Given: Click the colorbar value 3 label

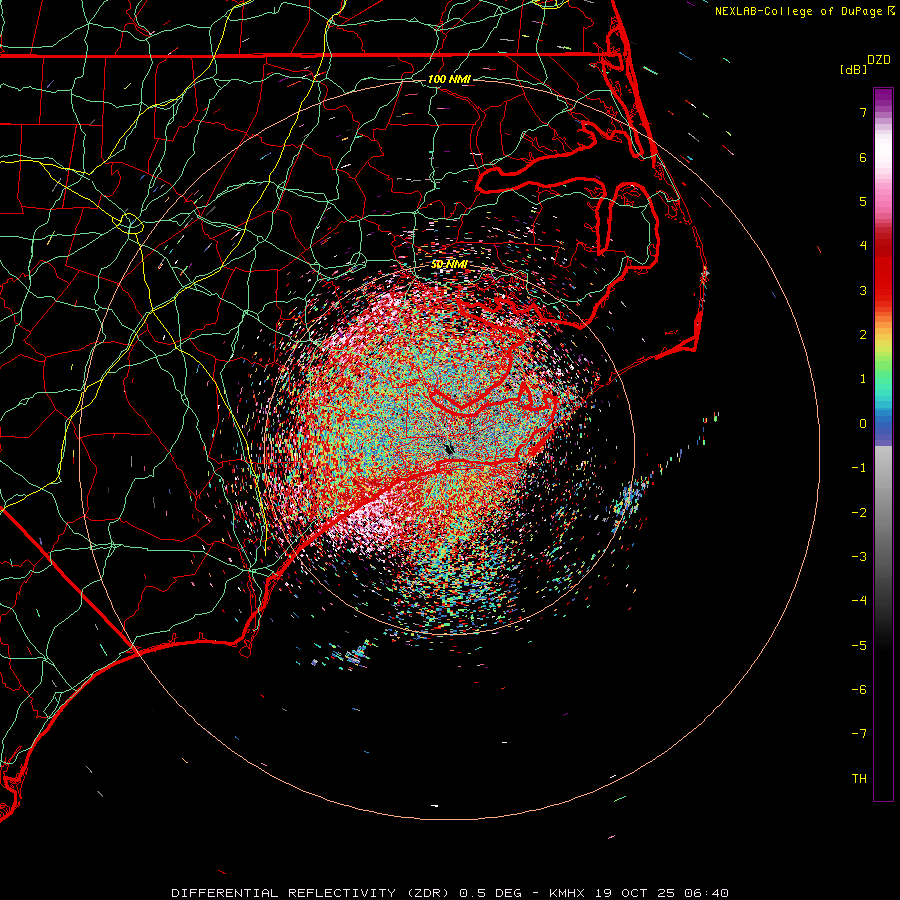Looking at the screenshot, I should pyautogui.click(x=863, y=290).
